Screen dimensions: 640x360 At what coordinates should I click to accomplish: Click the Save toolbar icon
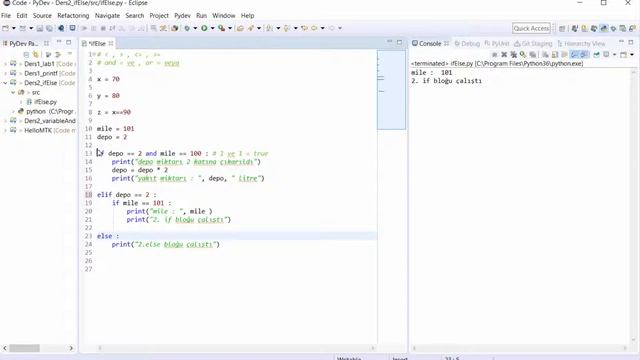click(x=40, y=28)
